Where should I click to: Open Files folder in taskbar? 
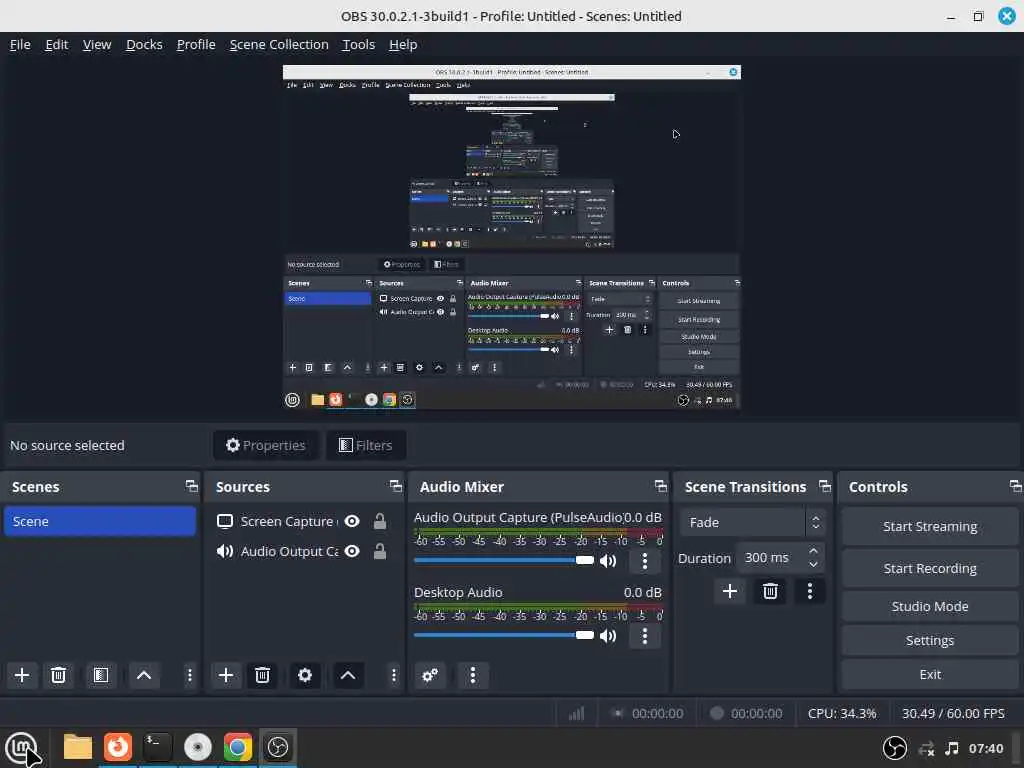click(78, 747)
